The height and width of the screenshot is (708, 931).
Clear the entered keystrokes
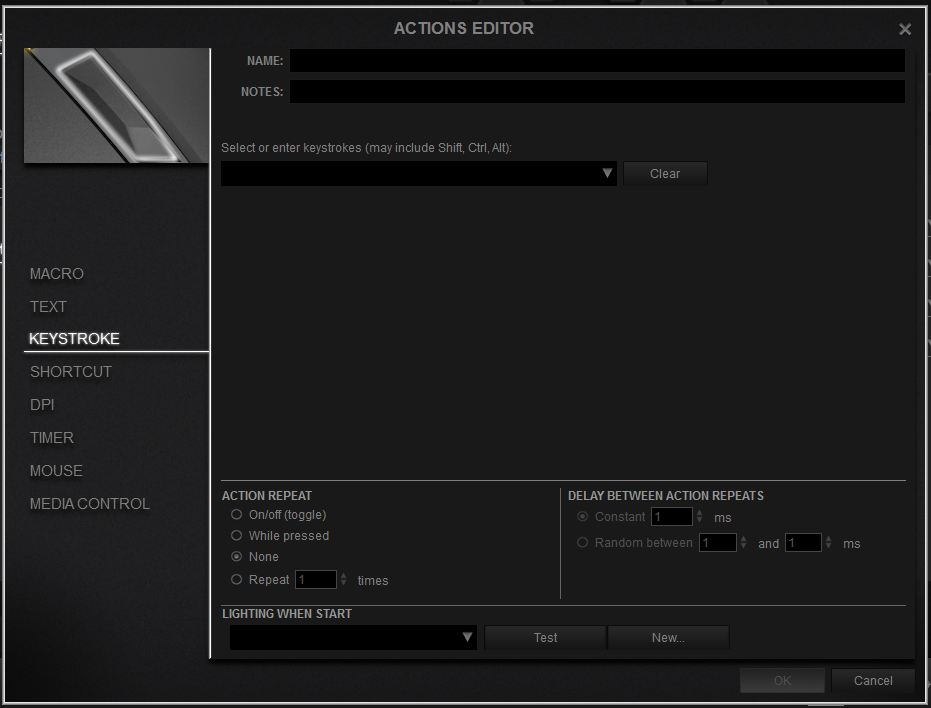[665, 173]
